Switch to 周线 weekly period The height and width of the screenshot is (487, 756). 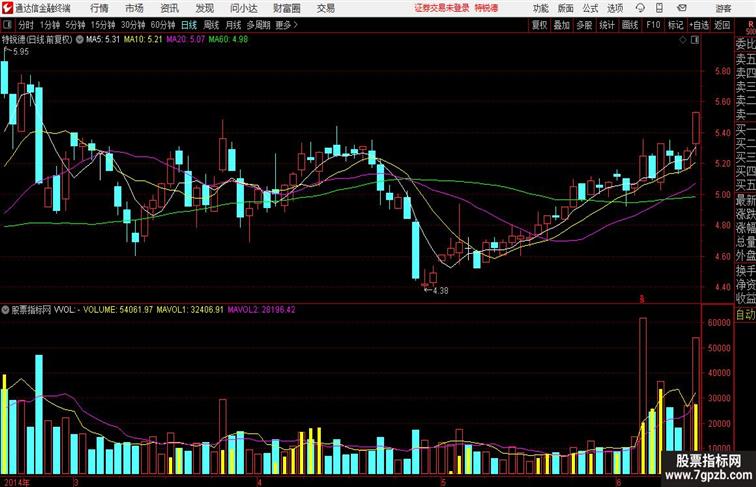[211, 25]
